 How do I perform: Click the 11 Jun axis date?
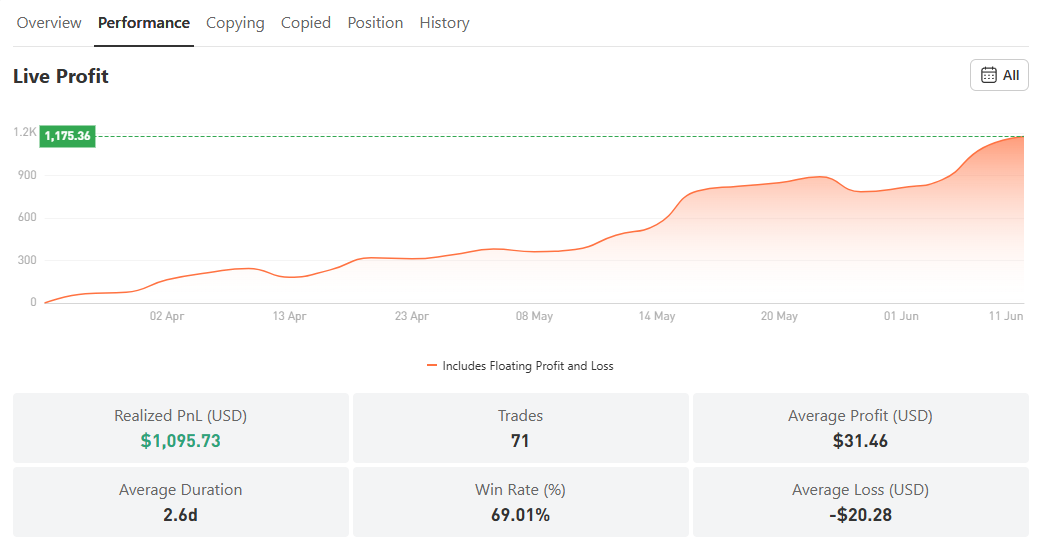click(1006, 316)
